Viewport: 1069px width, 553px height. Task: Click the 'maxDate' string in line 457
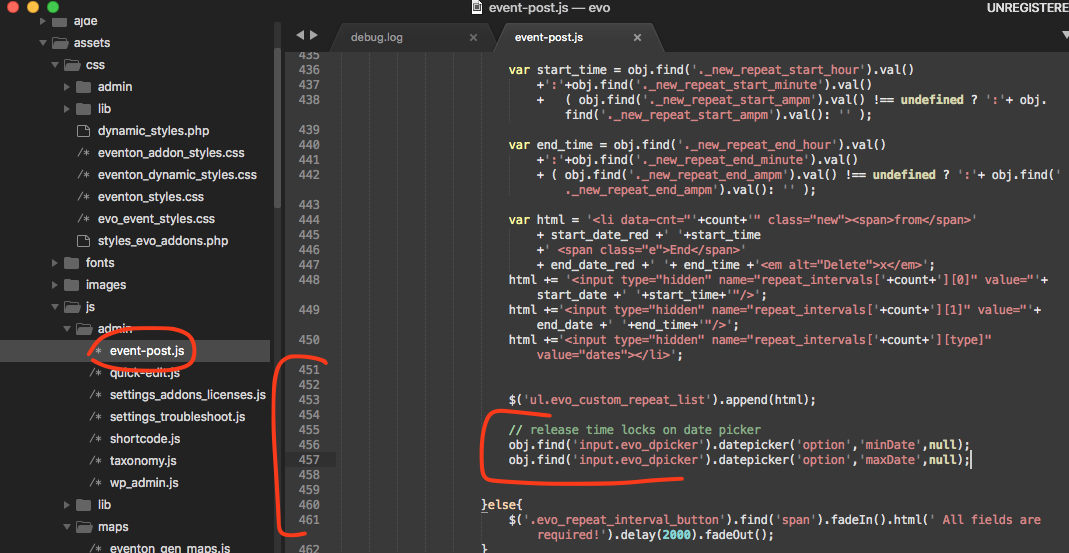pos(891,460)
